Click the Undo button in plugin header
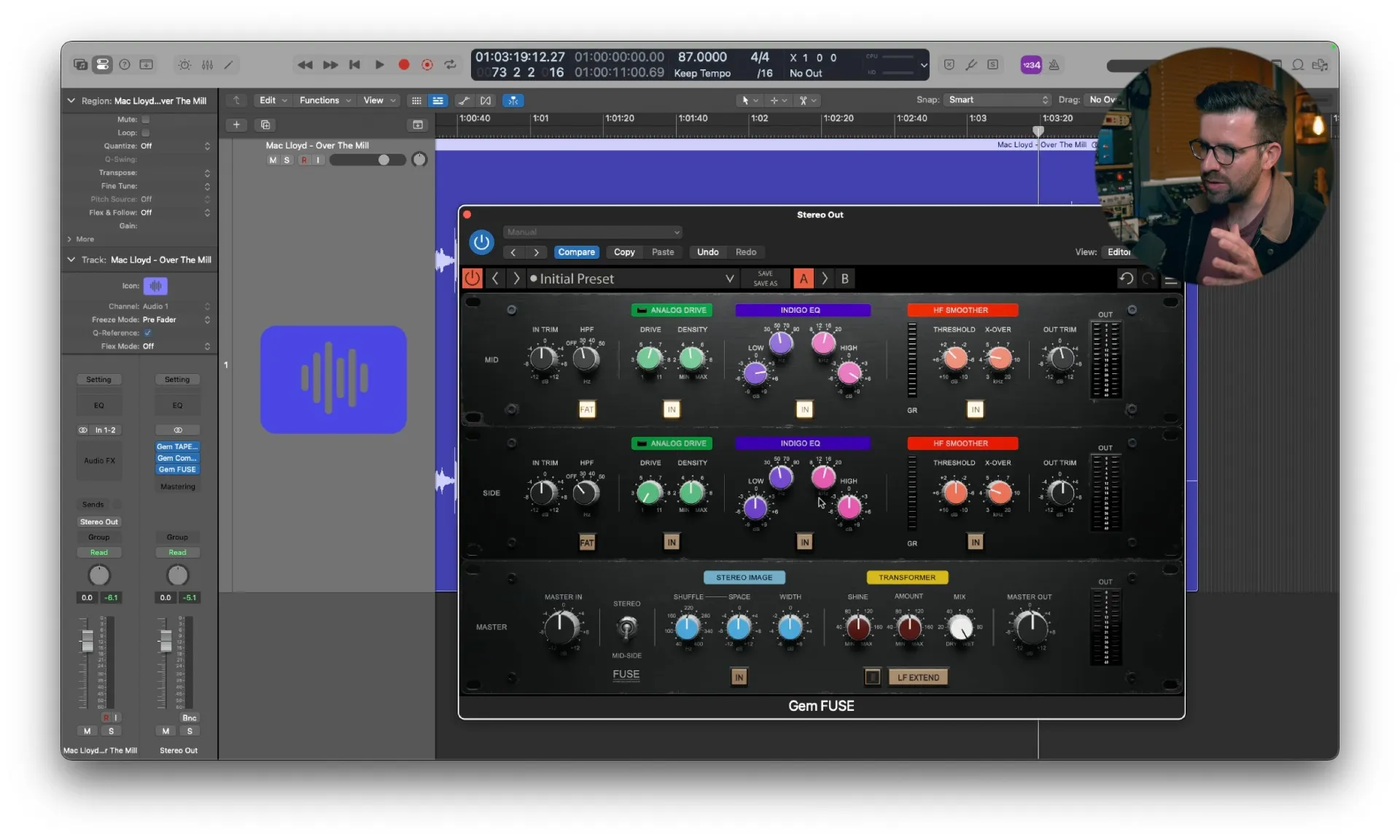Viewport: 1400px width, 840px height. pyautogui.click(x=707, y=252)
